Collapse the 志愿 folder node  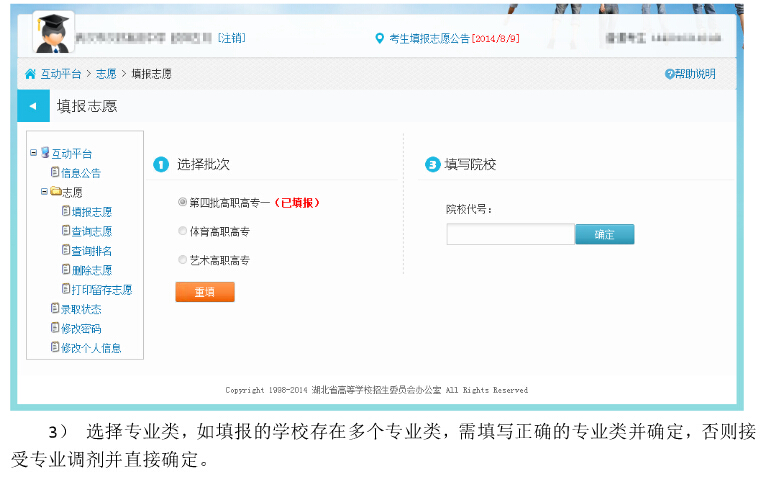(44, 192)
